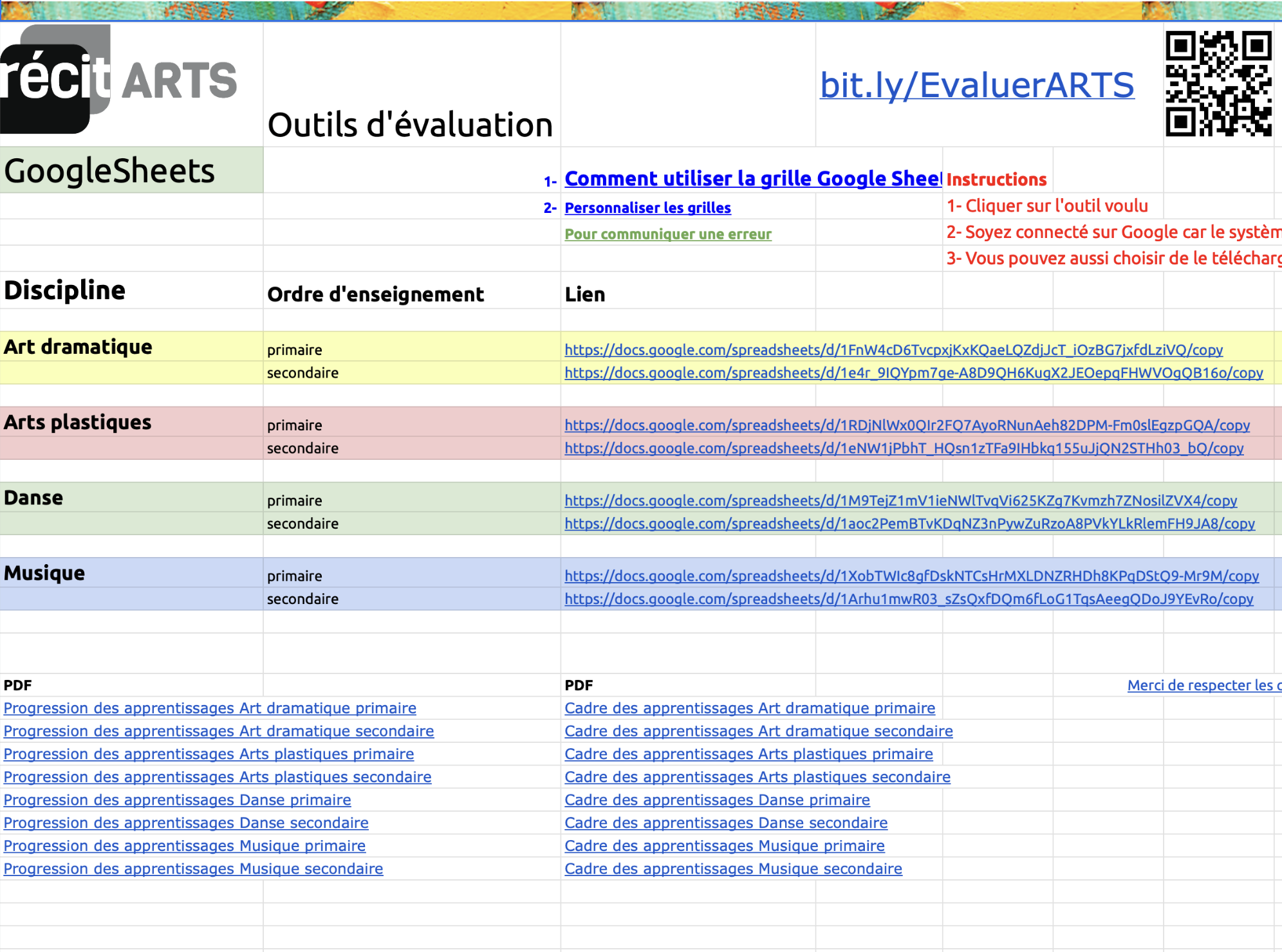1282x952 pixels.
Task: Open Musique primaire spreadsheet link
Action: click(911, 576)
